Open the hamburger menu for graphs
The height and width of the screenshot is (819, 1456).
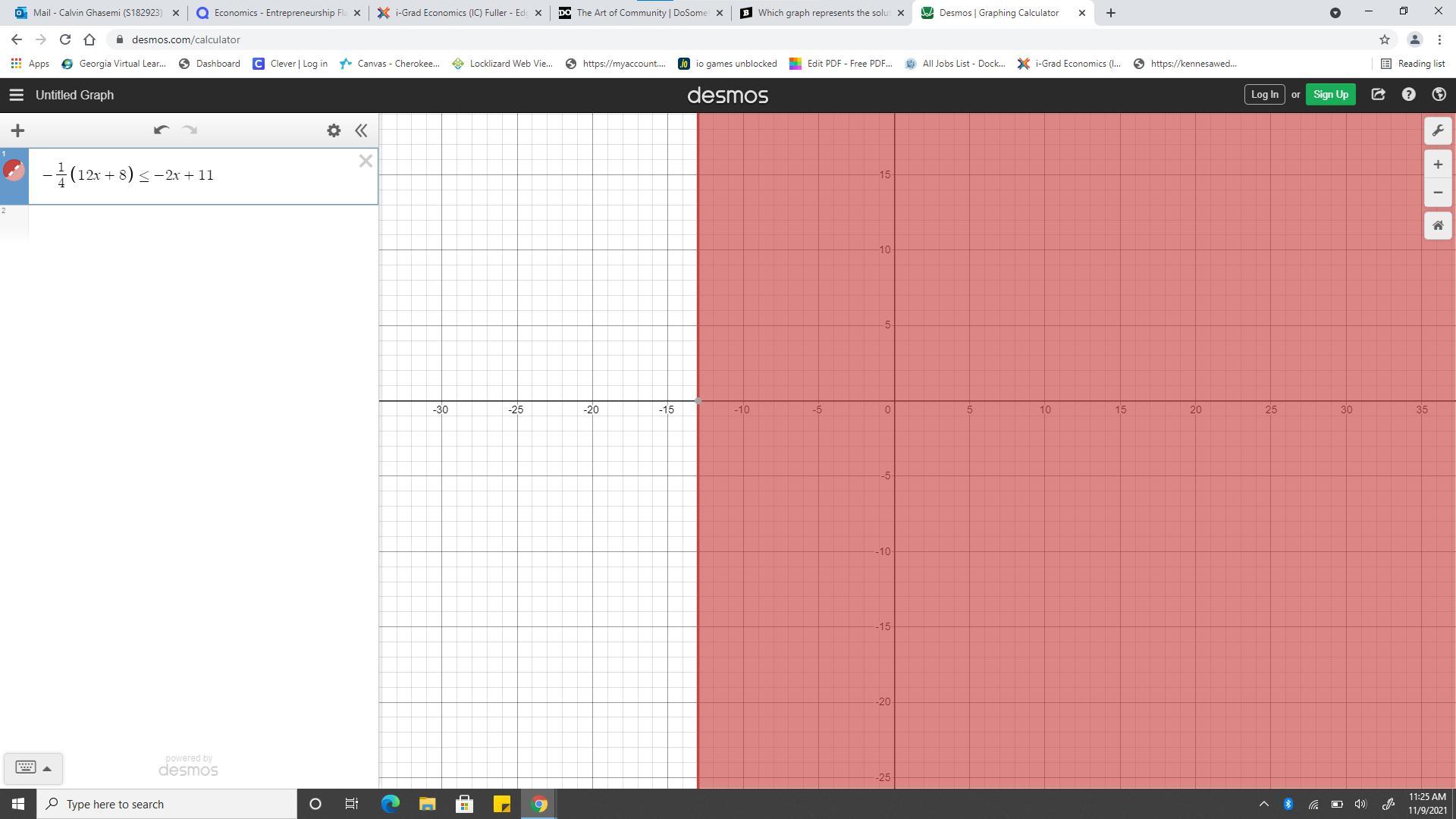tap(16, 95)
